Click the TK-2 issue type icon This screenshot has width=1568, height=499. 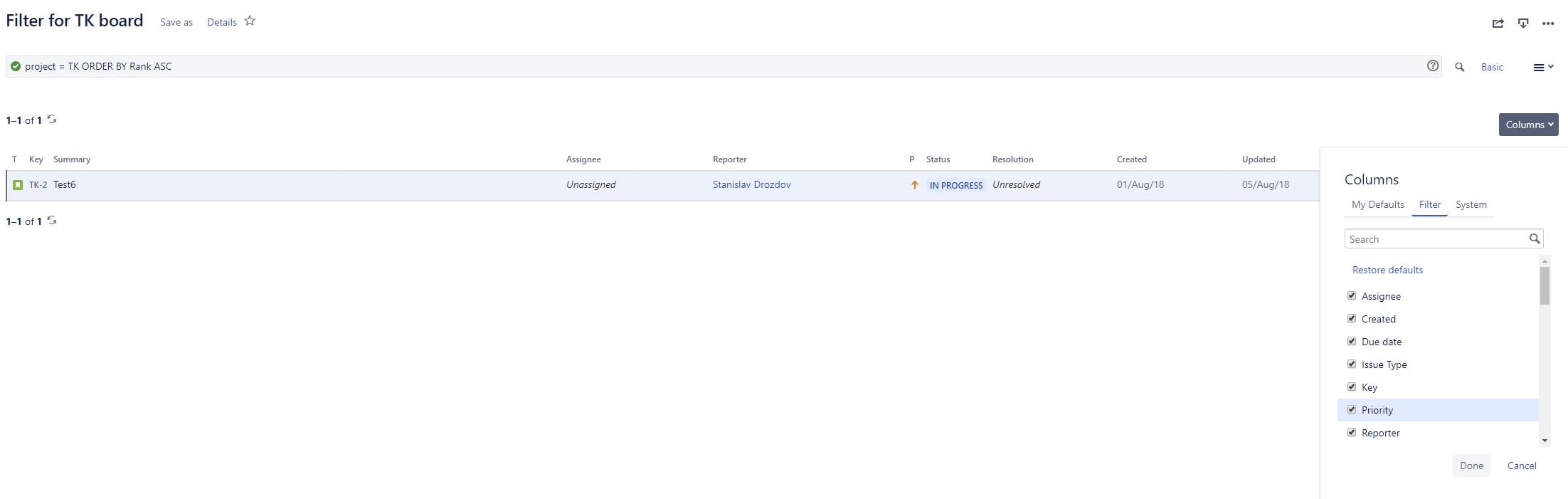click(x=18, y=185)
